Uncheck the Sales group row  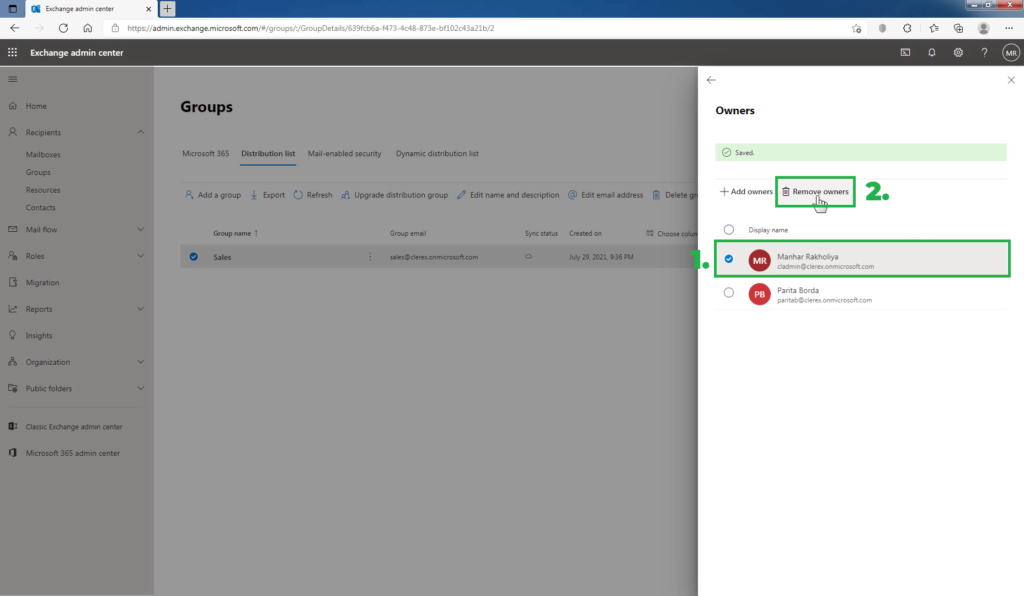[193, 257]
